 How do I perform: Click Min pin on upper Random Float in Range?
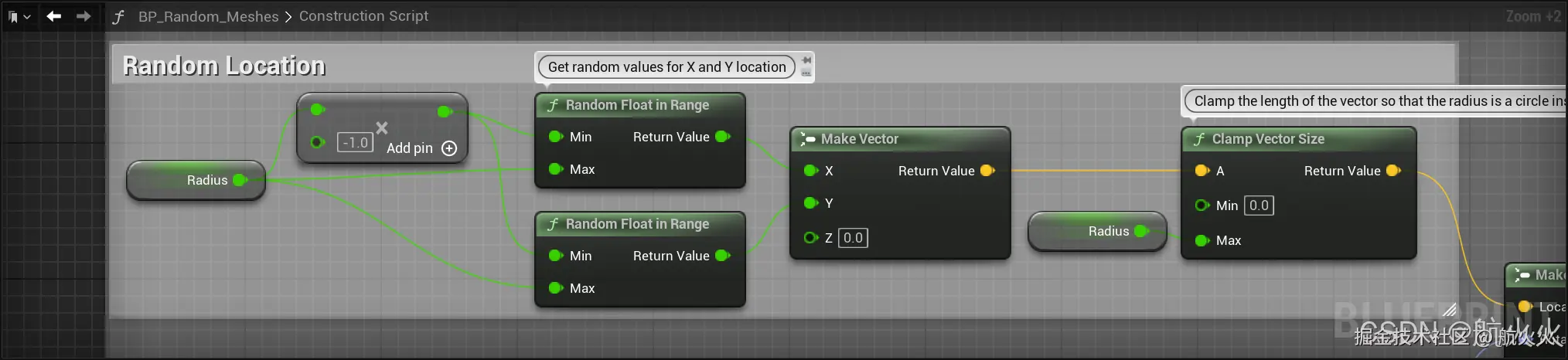click(x=556, y=137)
